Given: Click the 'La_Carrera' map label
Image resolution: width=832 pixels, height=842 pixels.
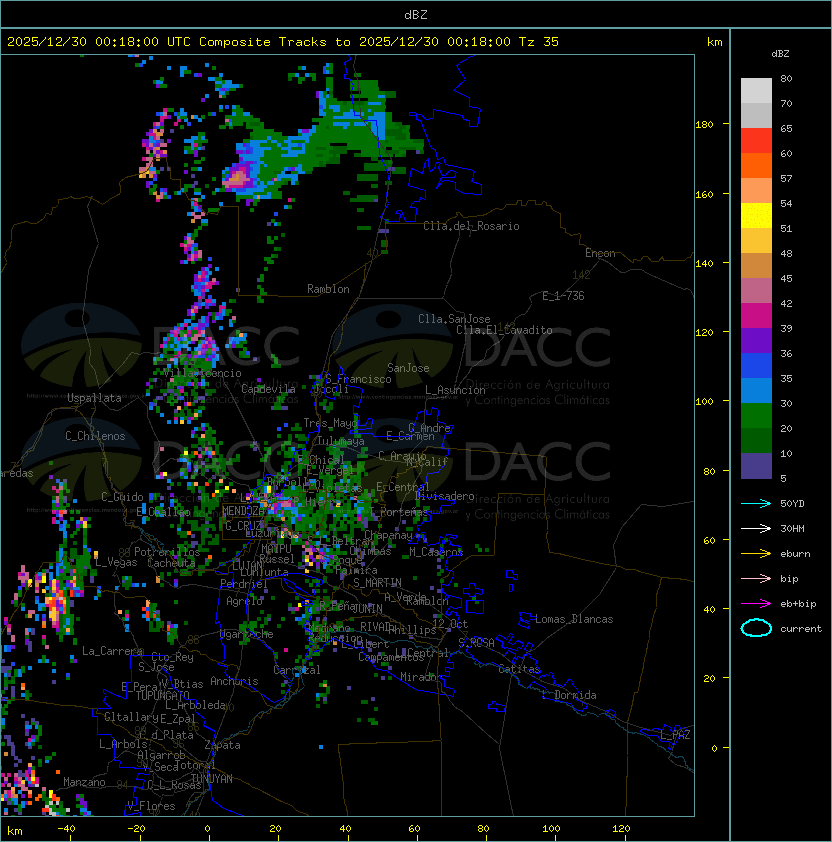Looking at the screenshot, I should click(112, 651).
